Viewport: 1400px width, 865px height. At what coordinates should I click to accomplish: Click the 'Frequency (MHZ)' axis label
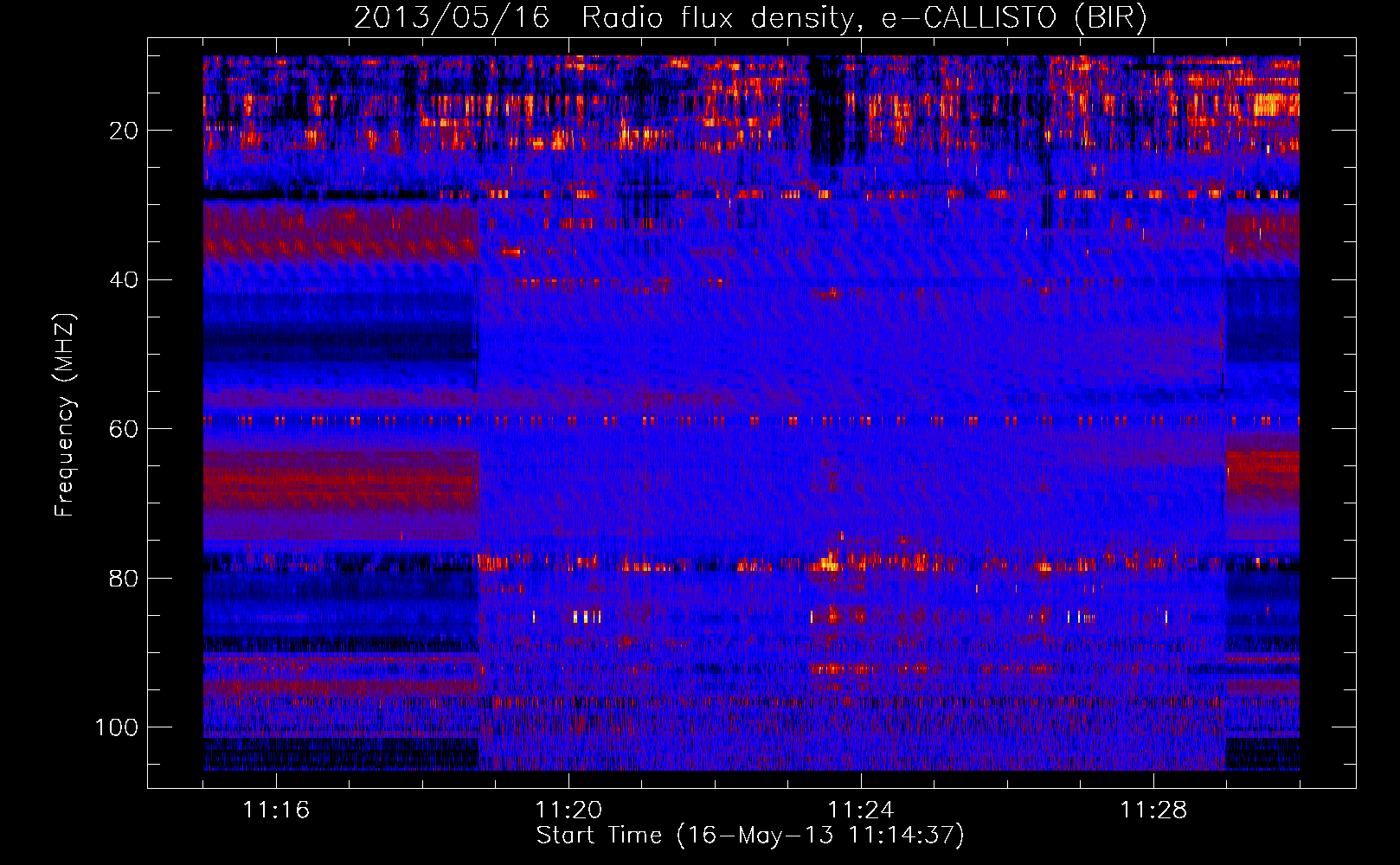click(x=65, y=416)
